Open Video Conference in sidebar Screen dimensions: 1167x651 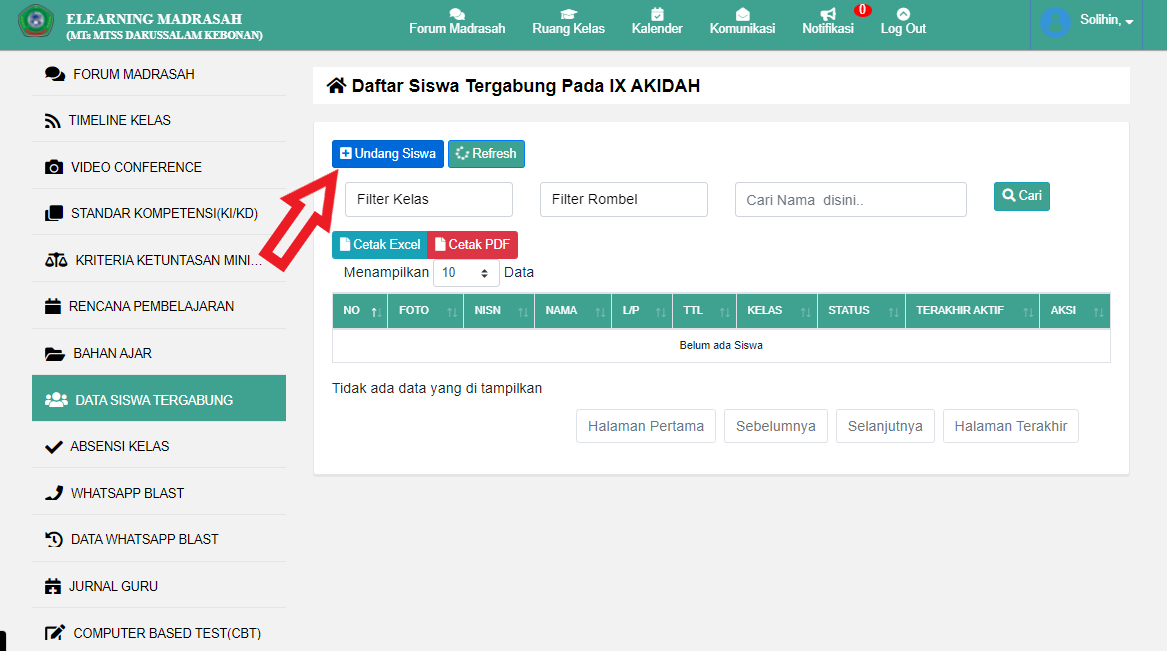pos(136,167)
